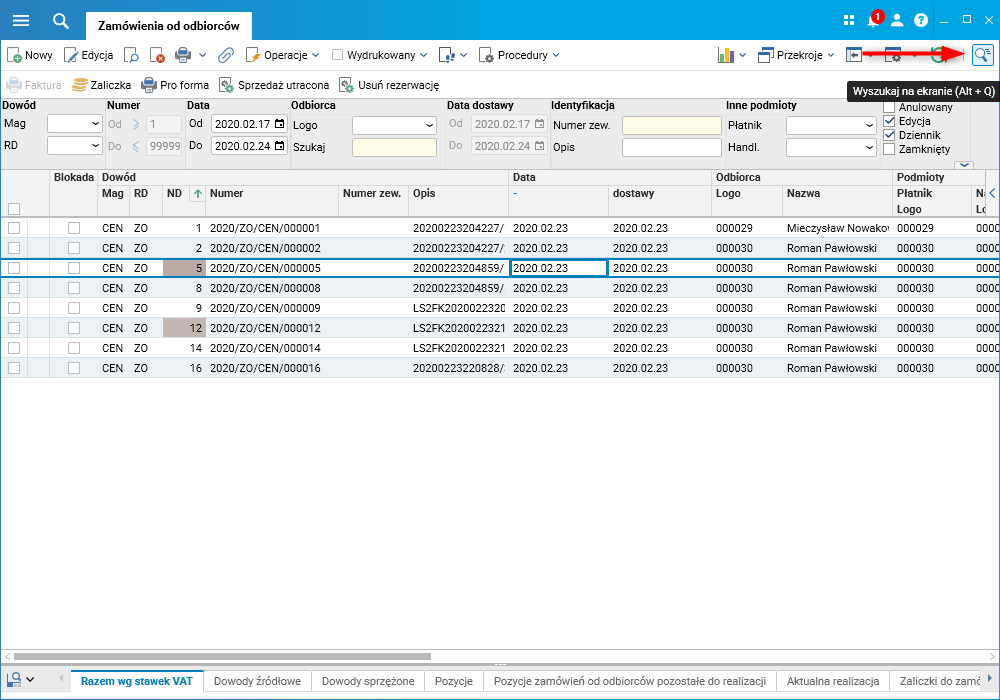
Task: Switch to the Dowody źródłowe tab
Action: pyautogui.click(x=257, y=681)
